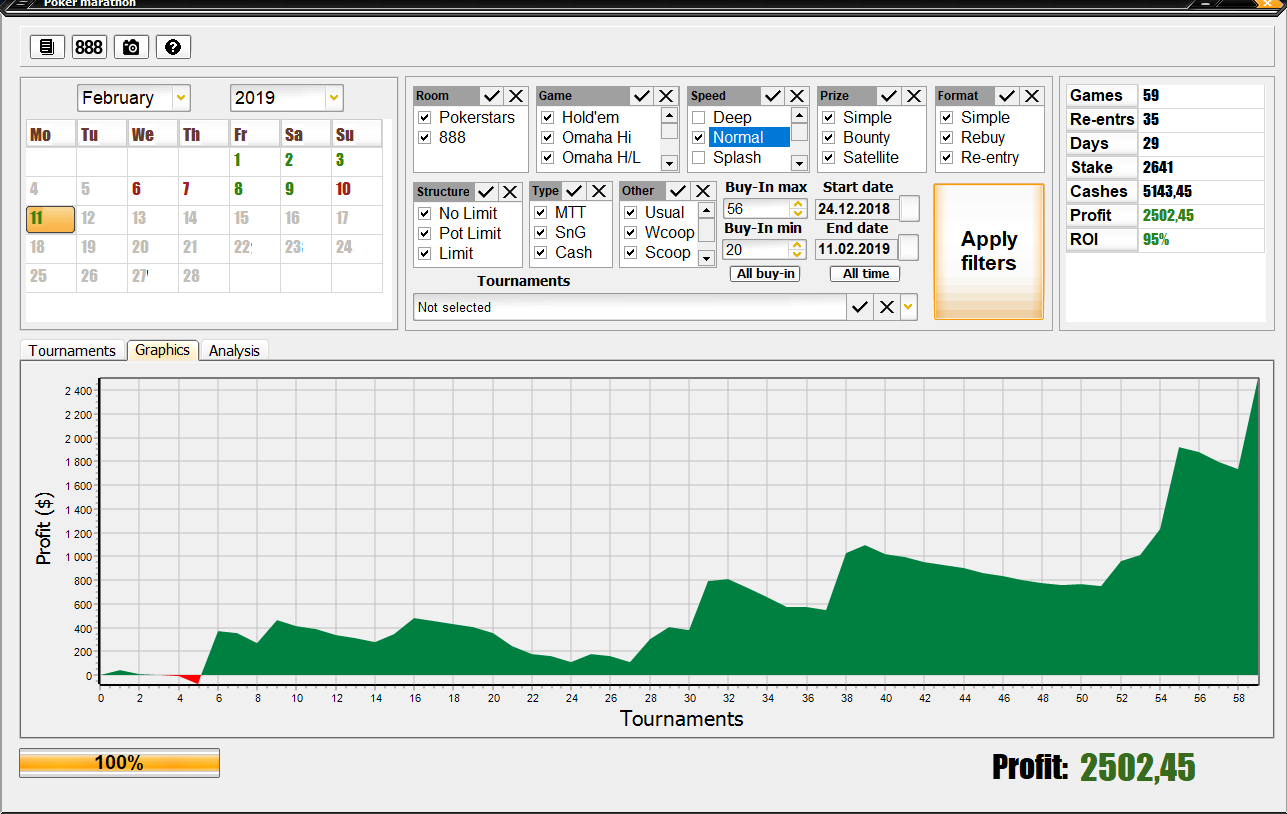Switch to the Tournaments tab
1287x814 pixels.
[x=72, y=351]
